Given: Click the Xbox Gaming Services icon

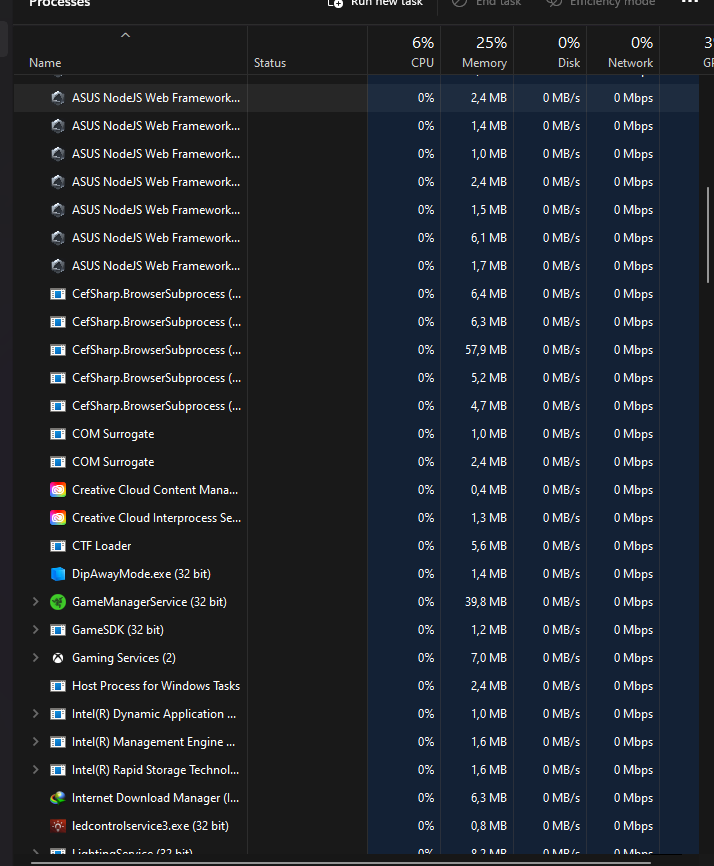Looking at the screenshot, I should [x=58, y=658].
